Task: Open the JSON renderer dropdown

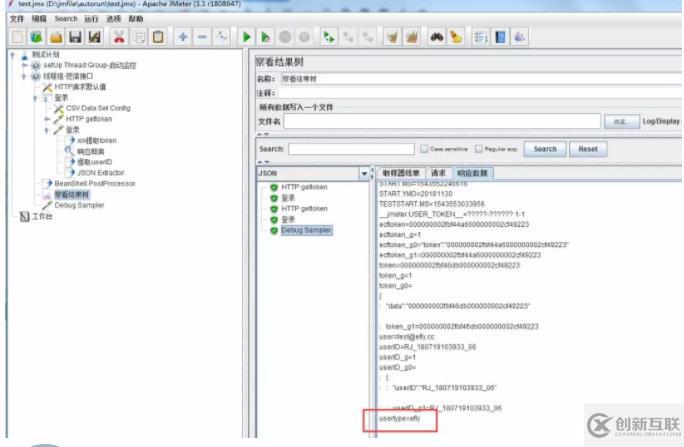Action: coord(364,174)
